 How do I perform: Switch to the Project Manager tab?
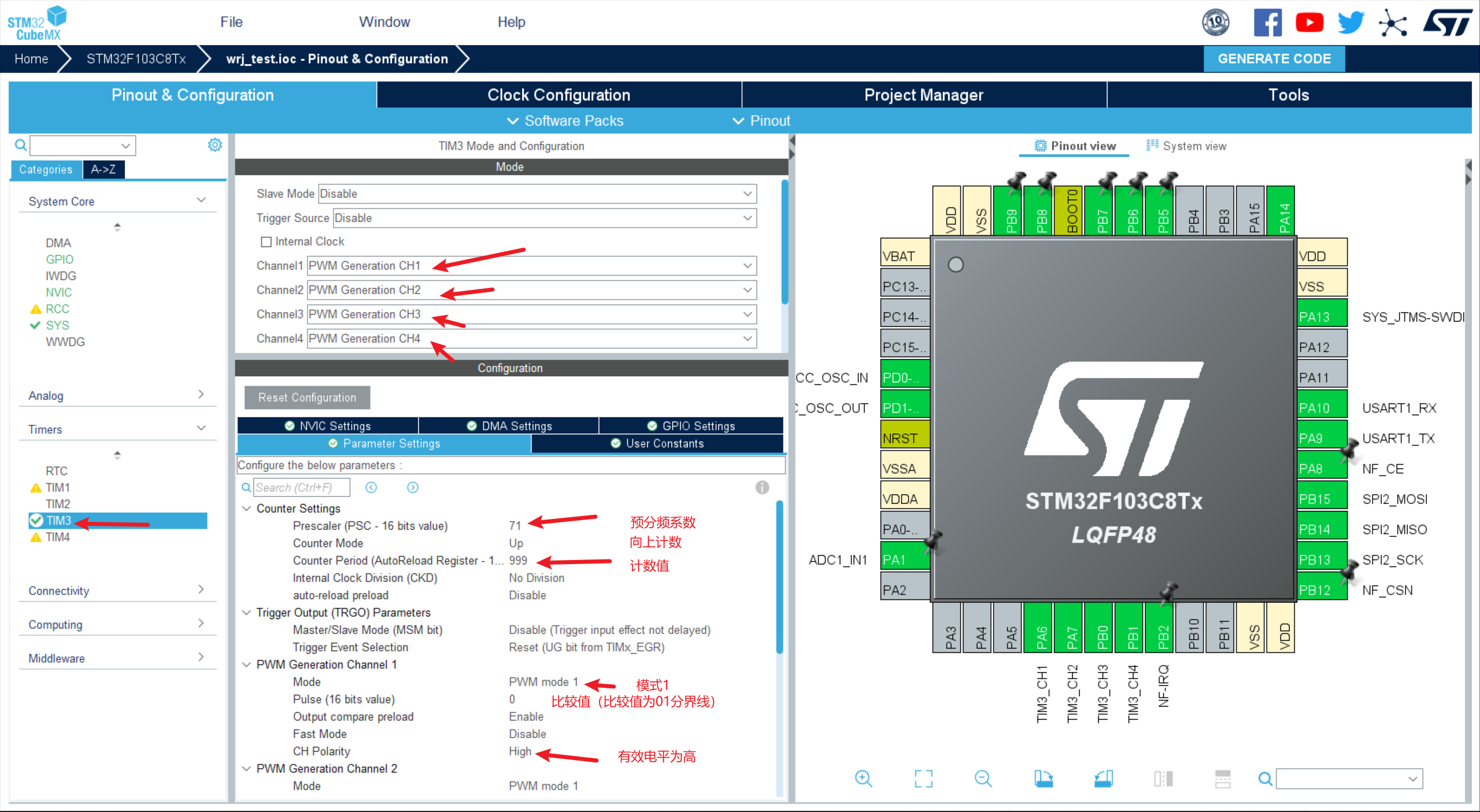coord(924,95)
